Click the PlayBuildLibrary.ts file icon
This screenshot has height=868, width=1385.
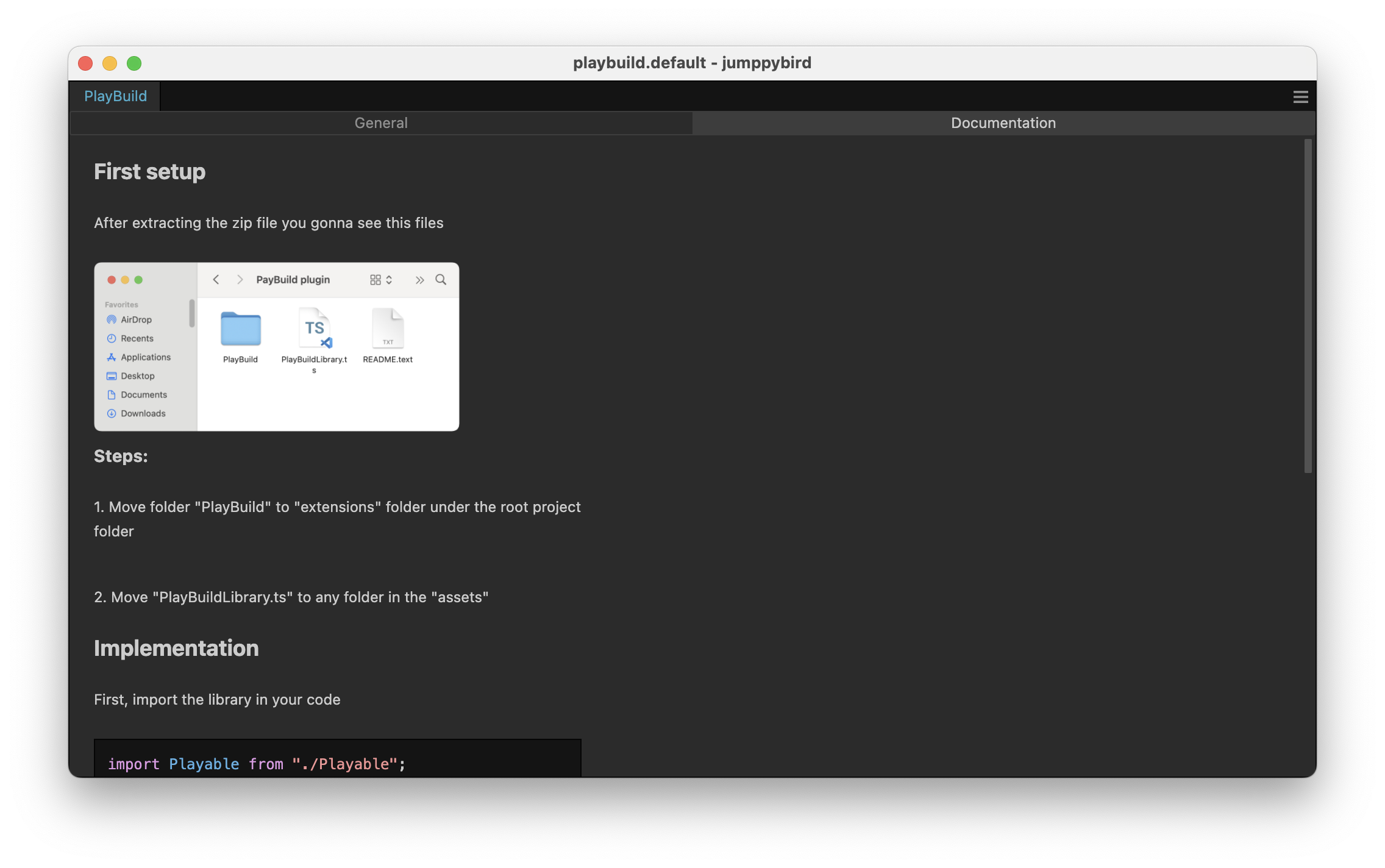click(x=315, y=329)
